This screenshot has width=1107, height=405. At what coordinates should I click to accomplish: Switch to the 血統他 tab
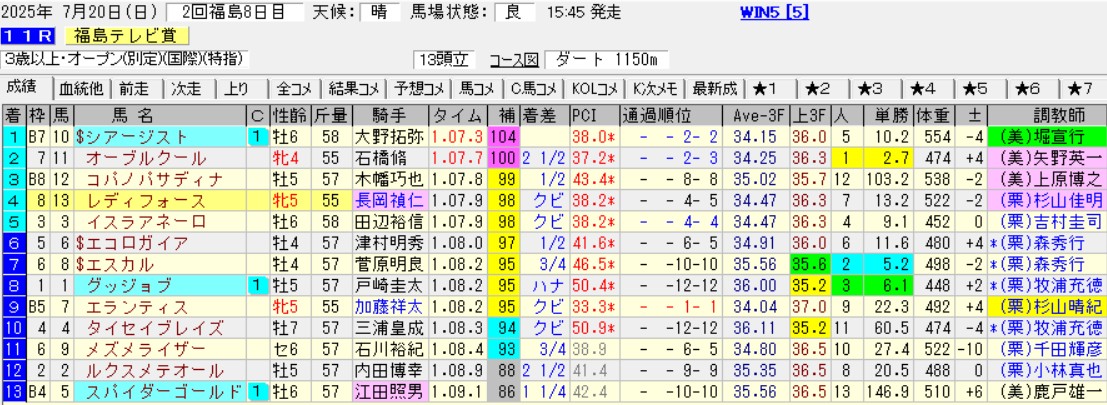coord(81,87)
